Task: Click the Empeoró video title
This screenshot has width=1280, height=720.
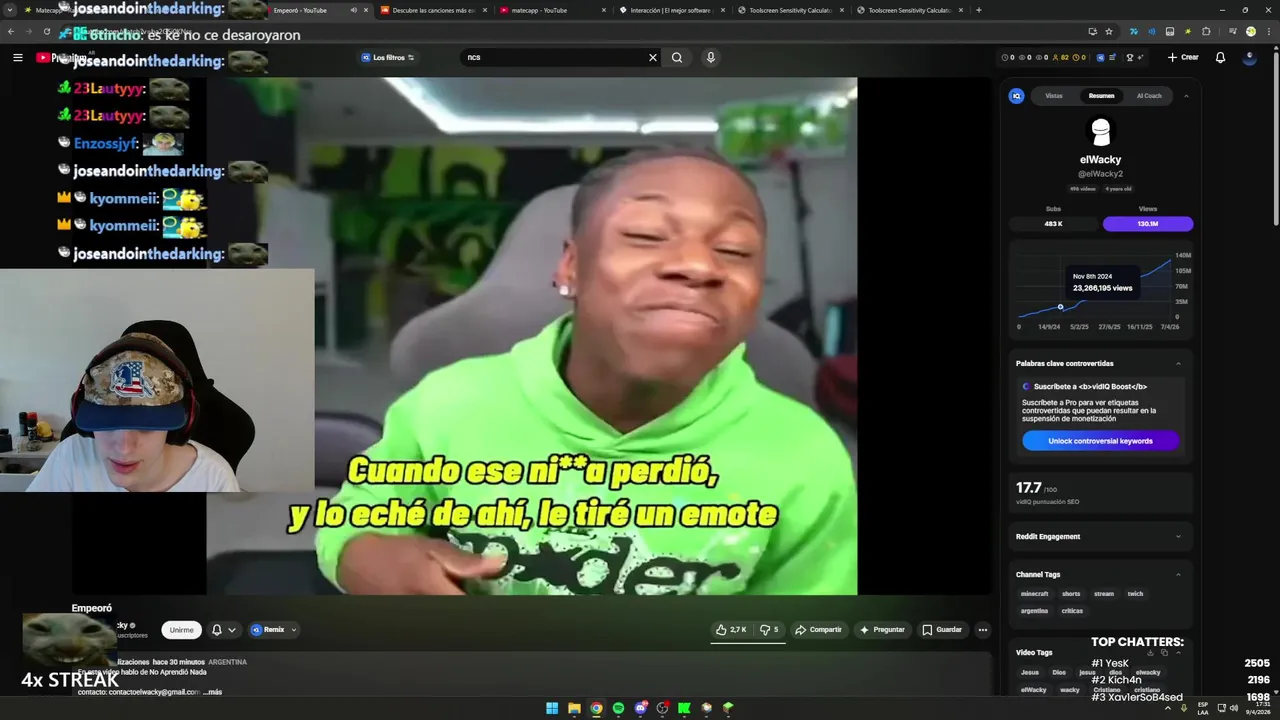Action: click(x=91, y=608)
